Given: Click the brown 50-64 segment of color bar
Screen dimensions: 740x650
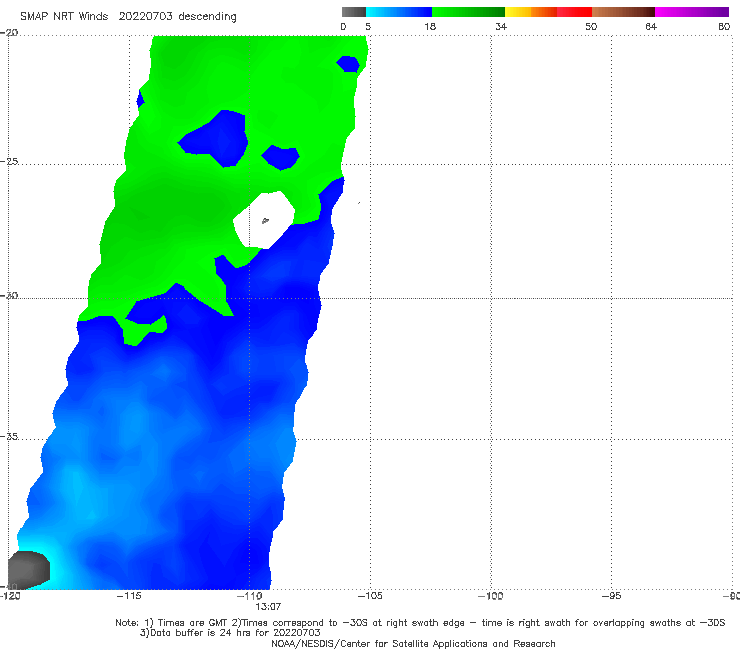Looking at the screenshot, I should coord(623,12).
